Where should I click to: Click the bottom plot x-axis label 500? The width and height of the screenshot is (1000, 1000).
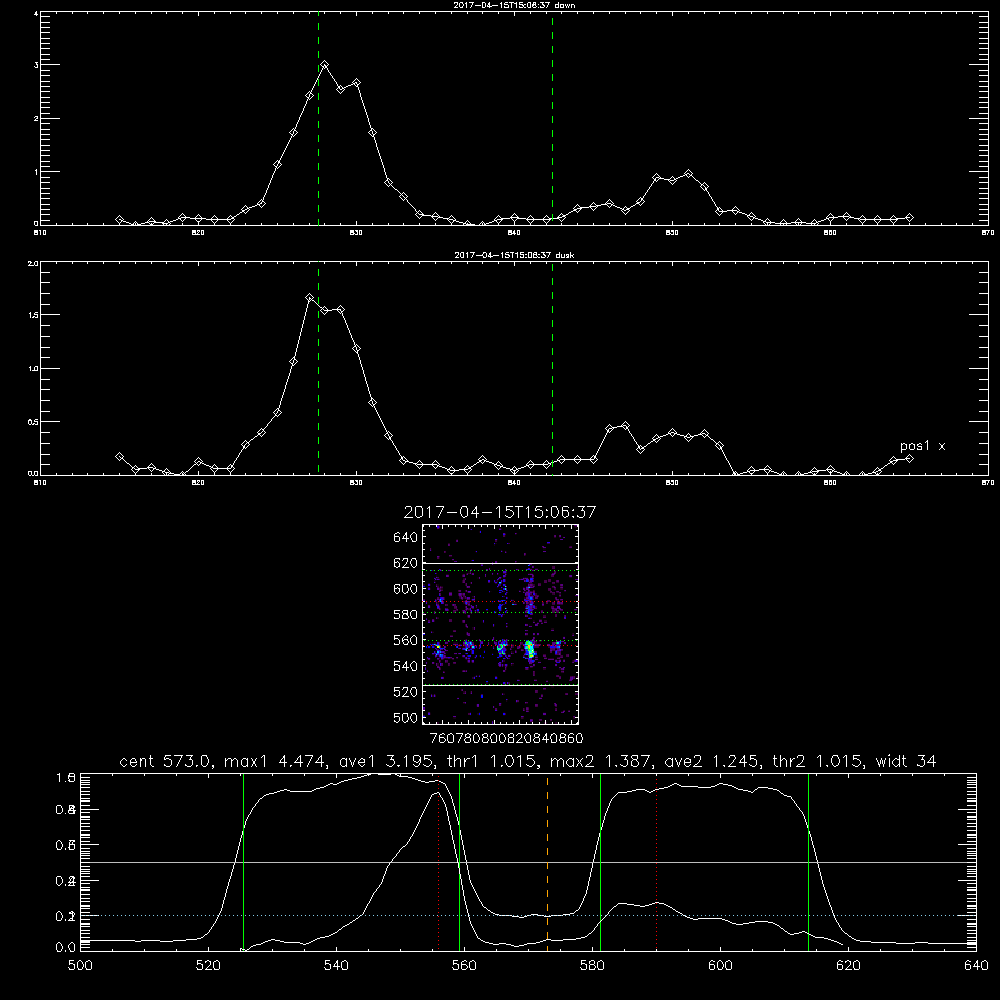point(80,966)
